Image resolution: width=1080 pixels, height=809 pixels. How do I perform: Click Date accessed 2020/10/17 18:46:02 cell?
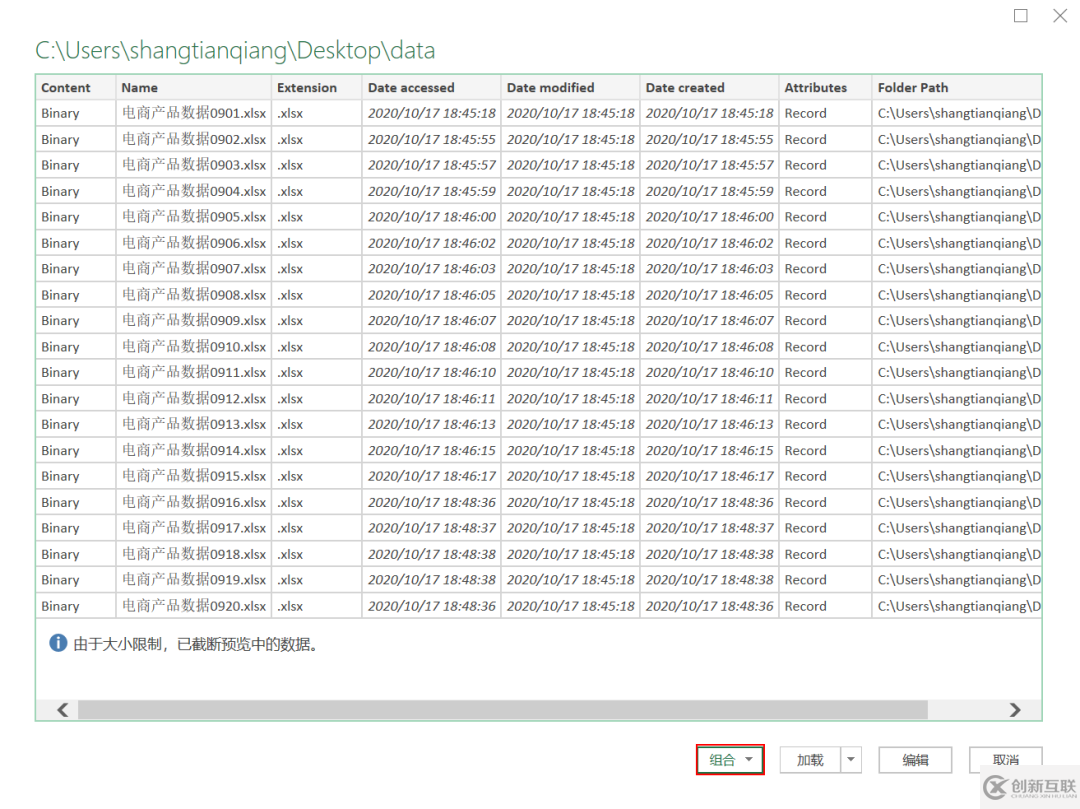click(432, 243)
